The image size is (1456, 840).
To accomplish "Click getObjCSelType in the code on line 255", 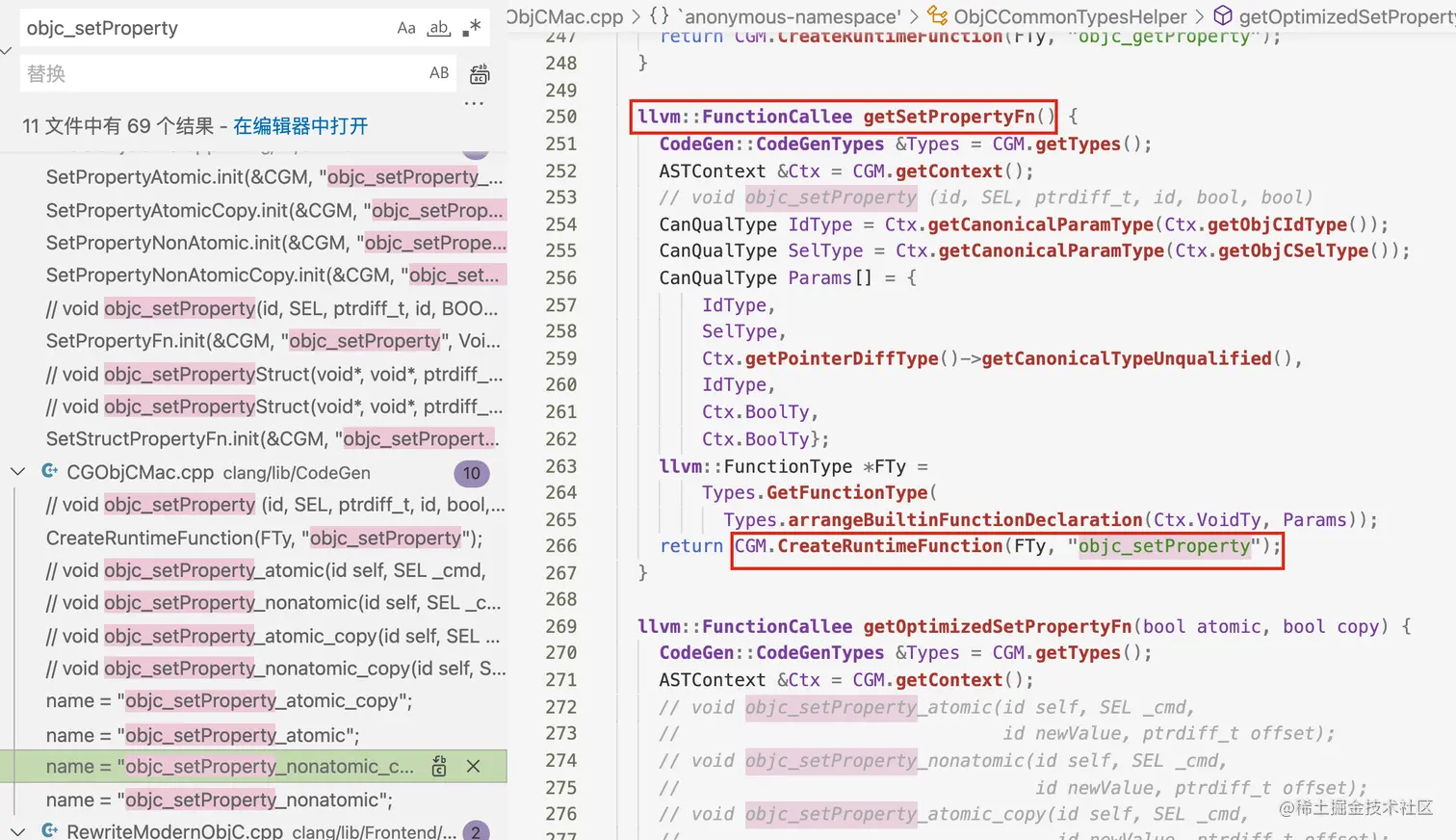I will pos(1293,250).
